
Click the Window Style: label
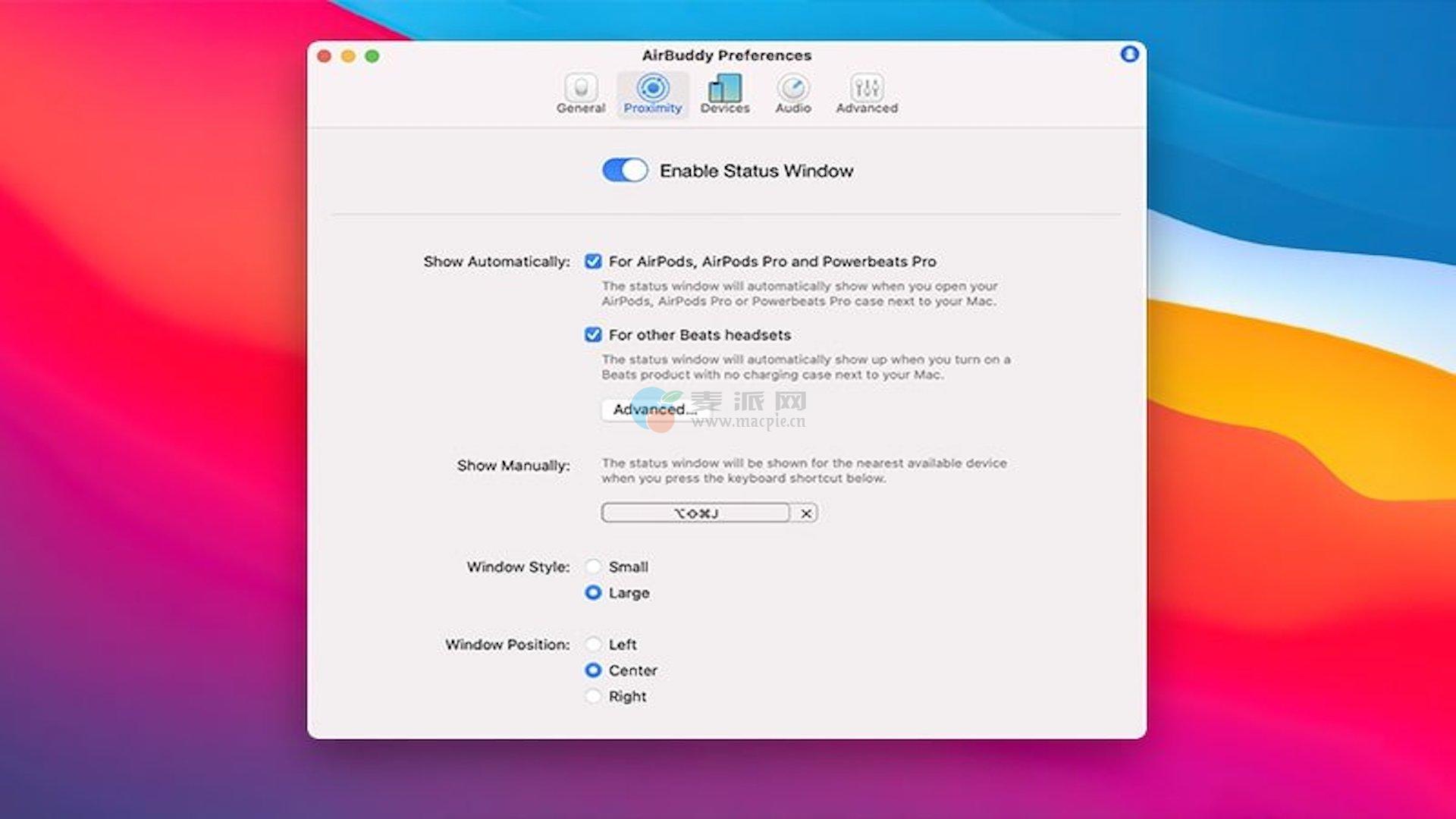coord(518,566)
